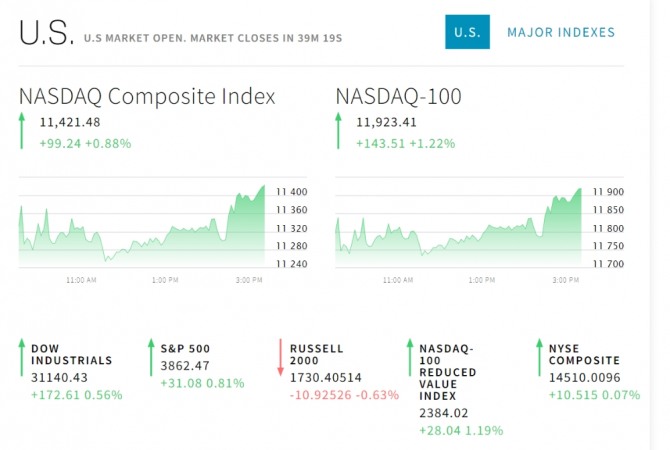Viewport: 670px width, 450px height.
Task: Open the S&P 500 index link
Action: point(185,349)
